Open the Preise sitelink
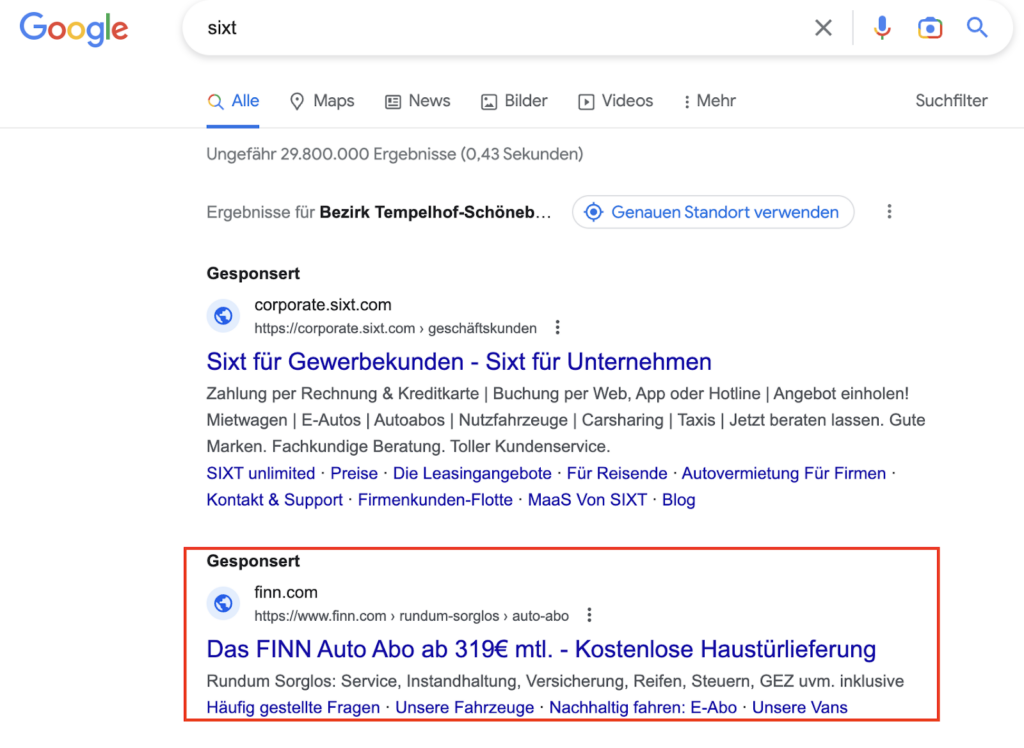The height and width of the screenshot is (748, 1024). pos(354,473)
